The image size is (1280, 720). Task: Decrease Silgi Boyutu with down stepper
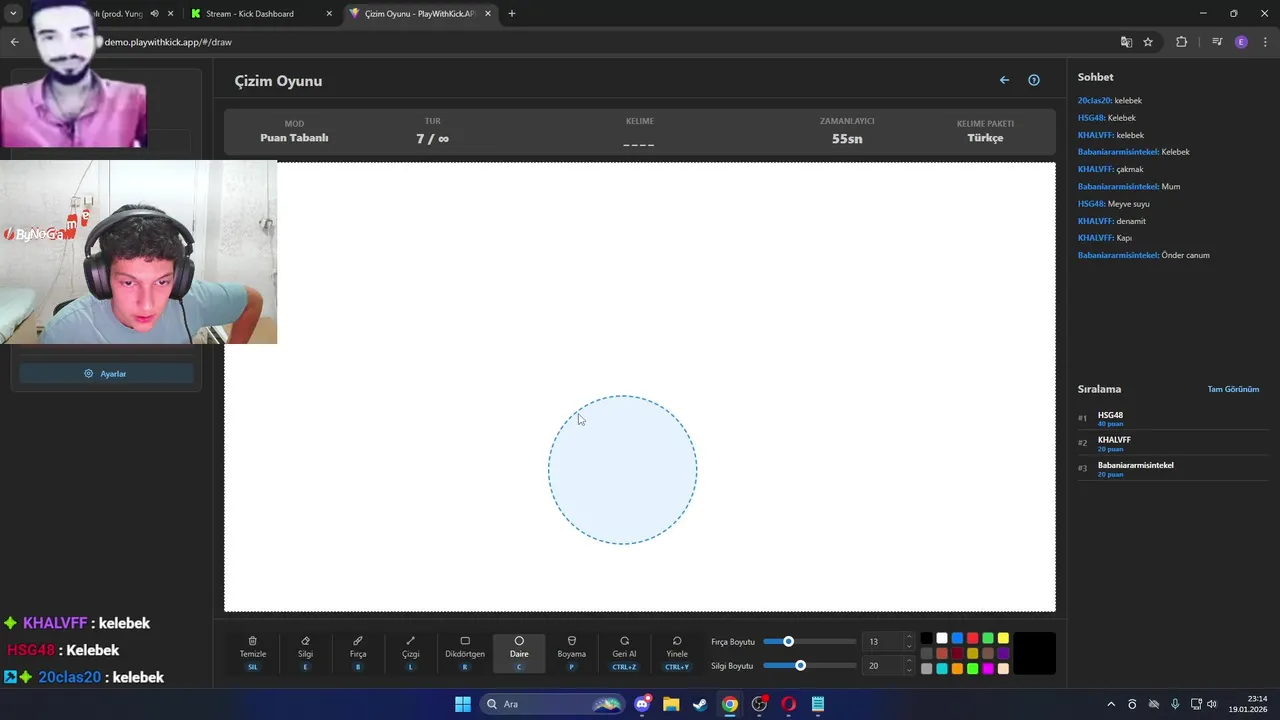click(909, 671)
